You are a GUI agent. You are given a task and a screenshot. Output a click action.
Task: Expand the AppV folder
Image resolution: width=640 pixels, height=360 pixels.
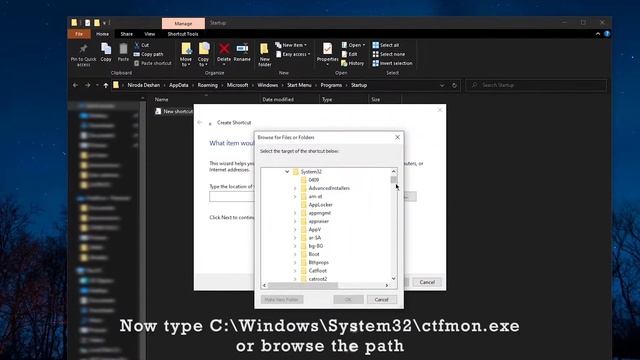tap(295, 229)
